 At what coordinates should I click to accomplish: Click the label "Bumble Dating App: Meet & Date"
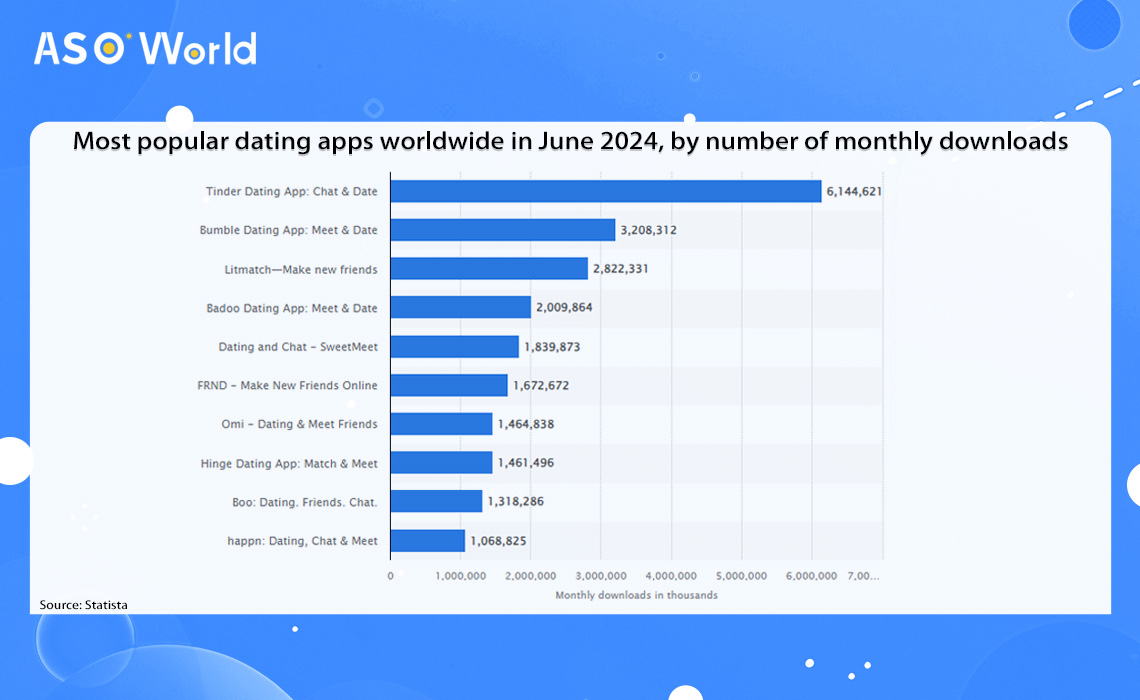[x=289, y=230]
